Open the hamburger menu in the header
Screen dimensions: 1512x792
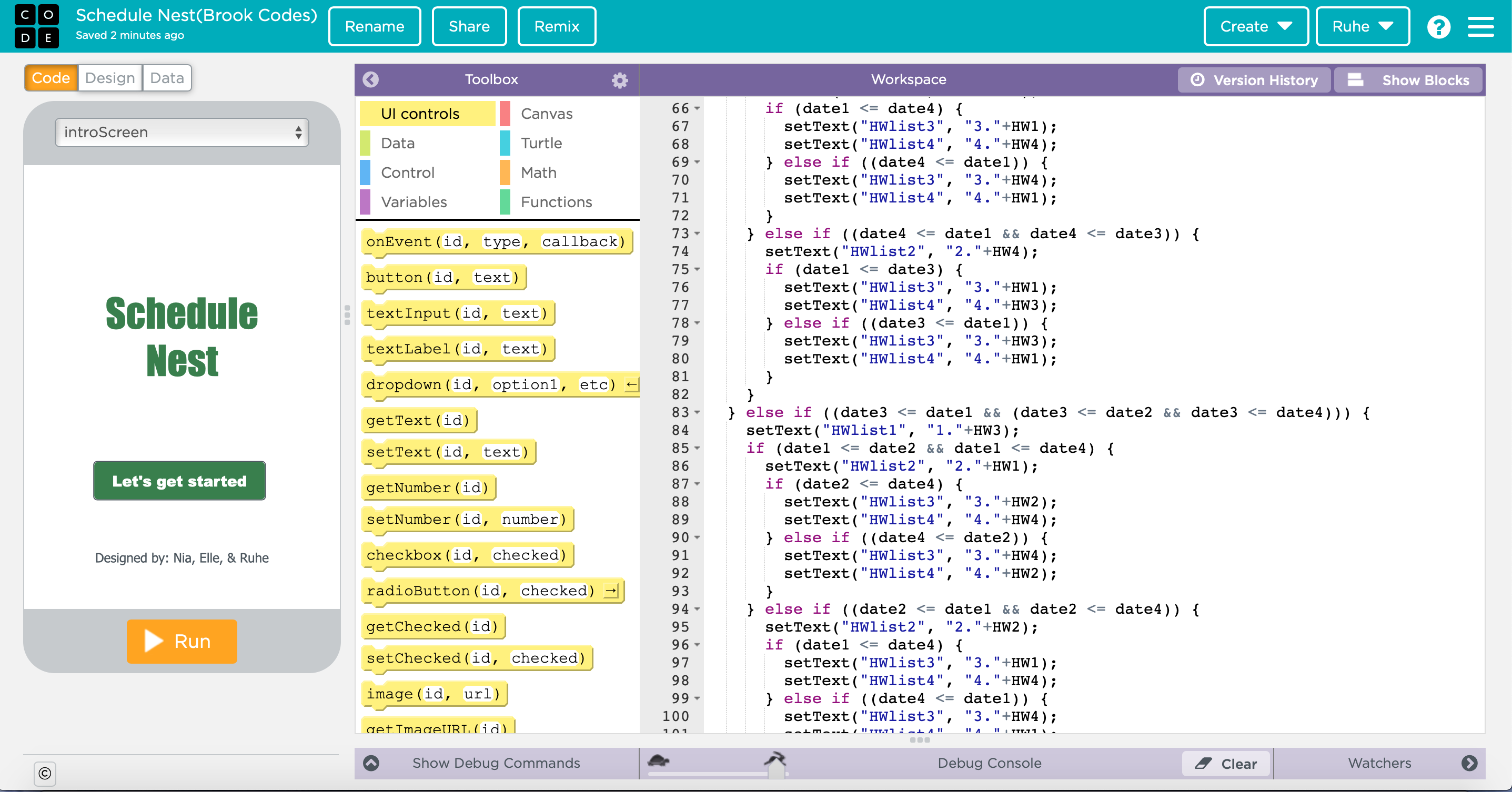(1480, 27)
